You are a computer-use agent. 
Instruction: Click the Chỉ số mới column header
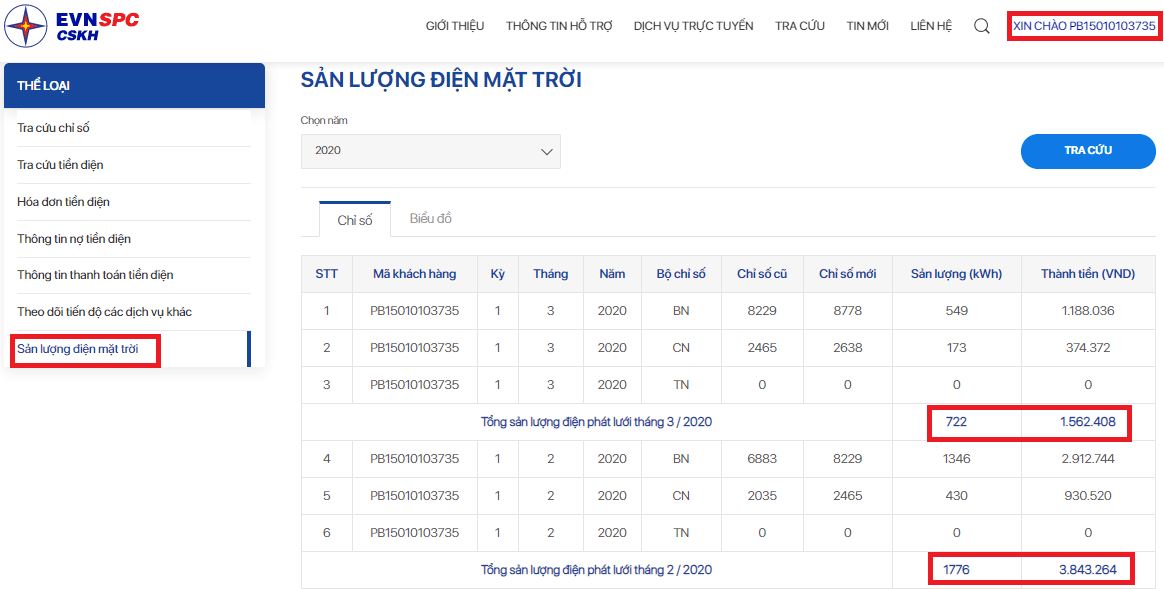pyautogui.click(x=847, y=274)
